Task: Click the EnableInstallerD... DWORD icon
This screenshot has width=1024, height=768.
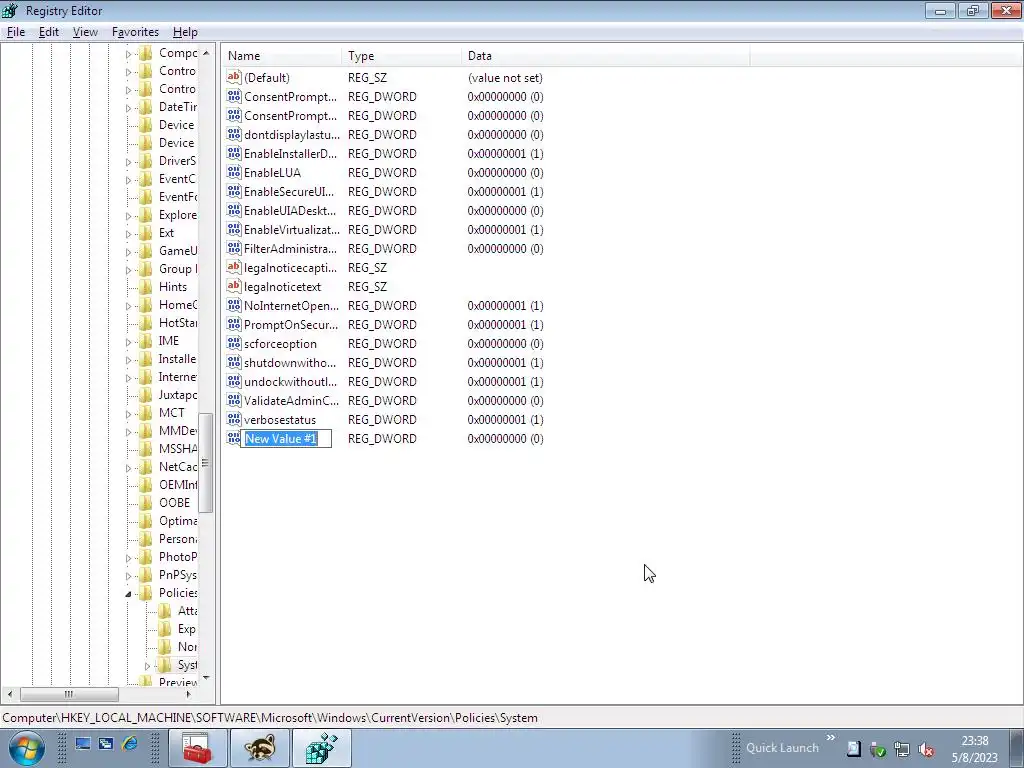Action: tap(234, 153)
